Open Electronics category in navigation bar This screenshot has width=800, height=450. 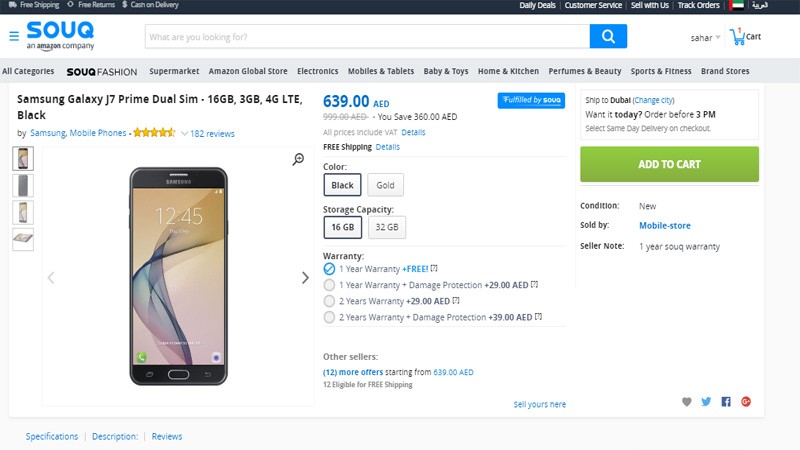click(318, 72)
